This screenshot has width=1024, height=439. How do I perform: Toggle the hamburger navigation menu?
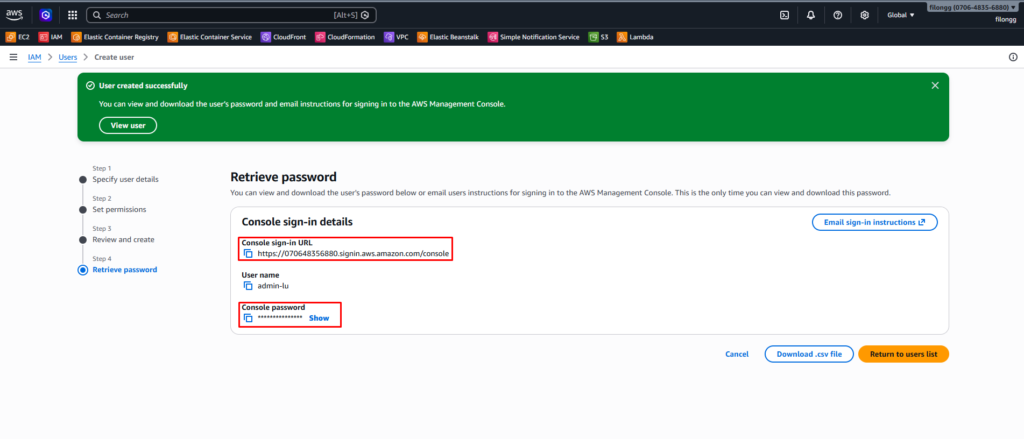tap(13, 57)
